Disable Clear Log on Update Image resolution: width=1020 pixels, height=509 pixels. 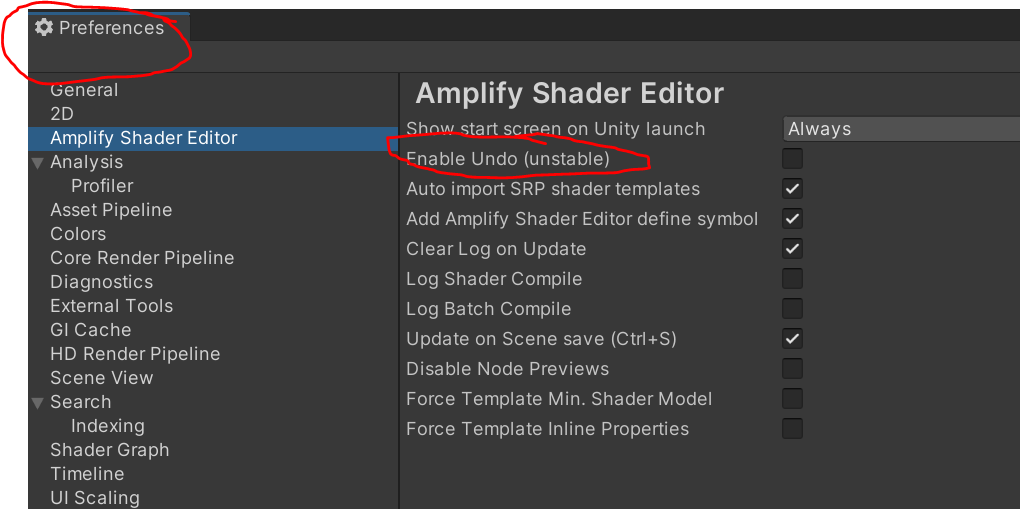point(792,249)
